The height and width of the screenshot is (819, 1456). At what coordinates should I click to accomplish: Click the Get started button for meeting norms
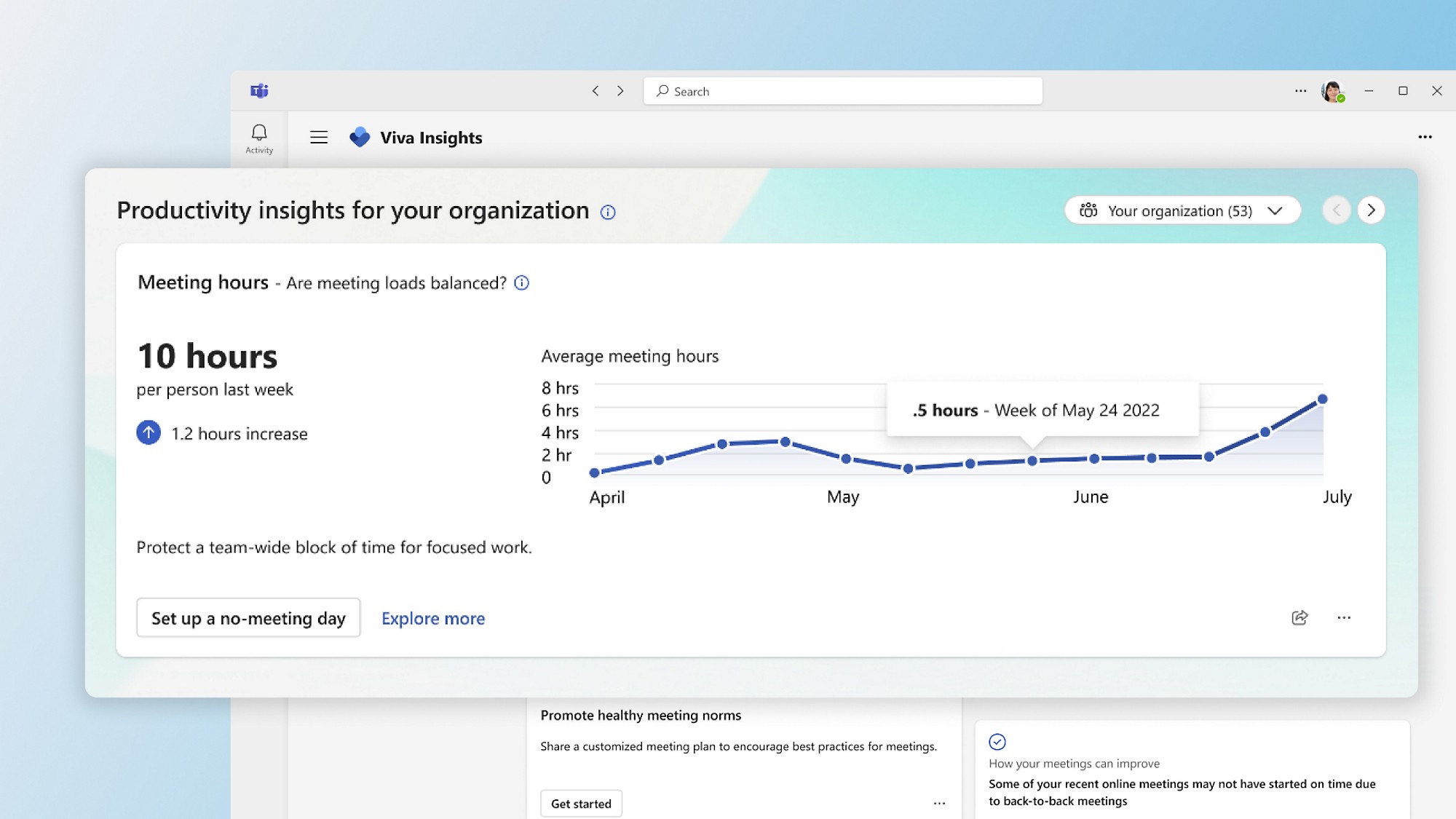coord(580,803)
